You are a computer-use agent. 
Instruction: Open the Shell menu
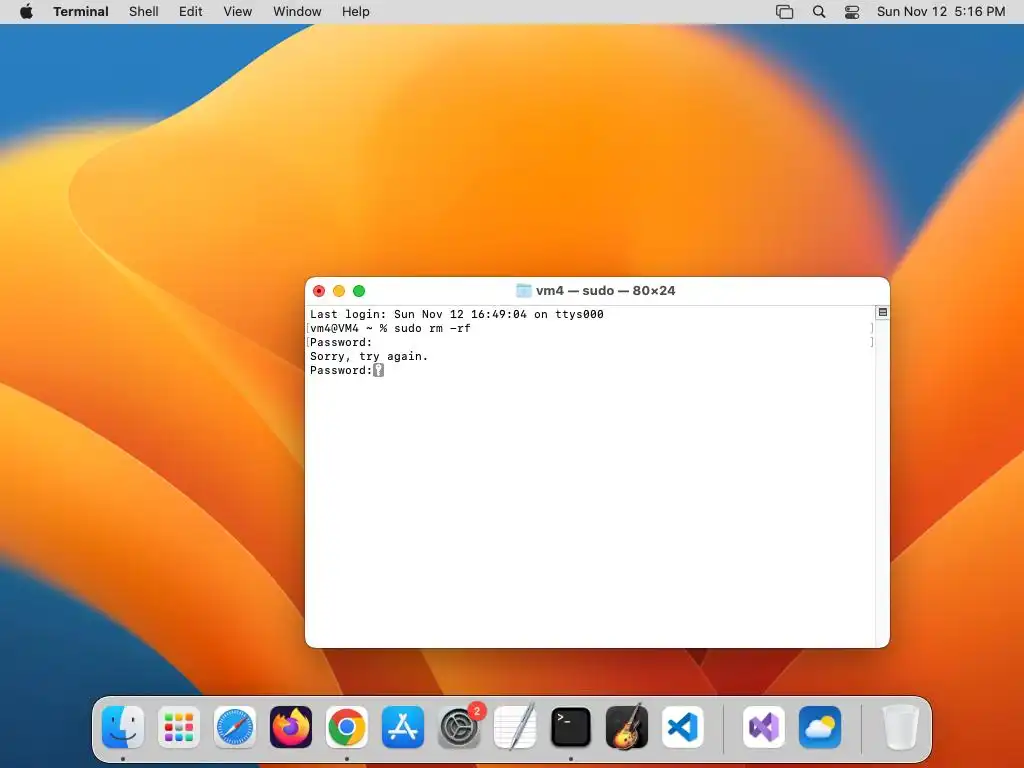click(144, 12)
